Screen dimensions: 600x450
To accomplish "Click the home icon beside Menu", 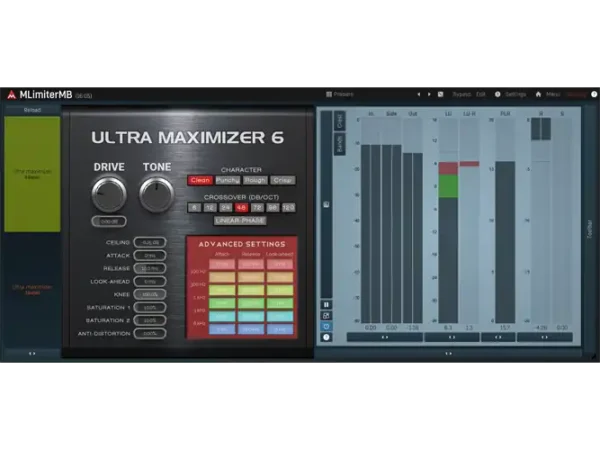I will click(538, 94).
